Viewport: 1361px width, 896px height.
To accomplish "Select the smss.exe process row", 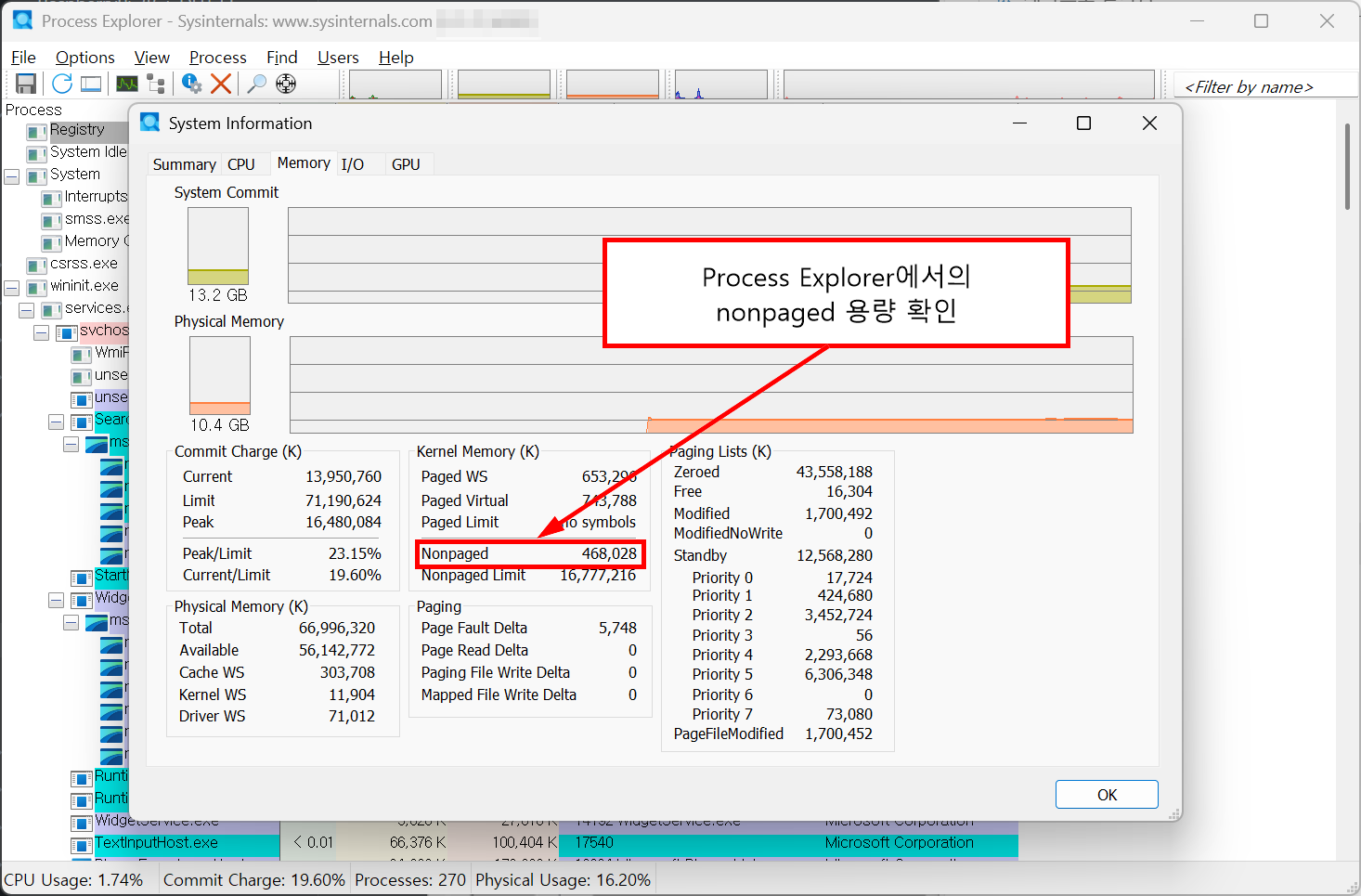I will pyautogui.click(x=84, y=219).
